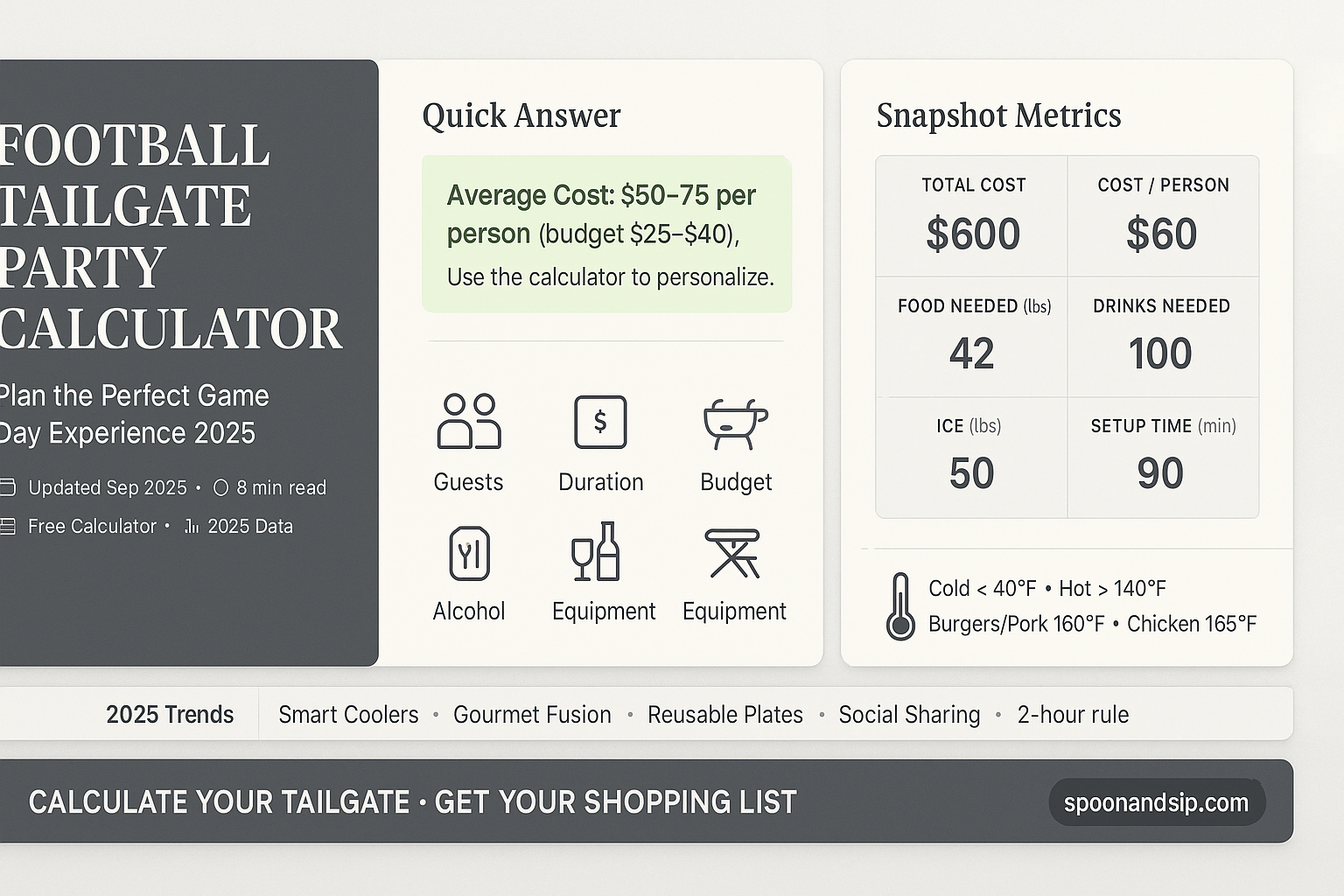Image resolution: width=1344 pixels, height=896 pixels.
Task: Click the Social Sharing trend
Action: click(x=909, y=715)
